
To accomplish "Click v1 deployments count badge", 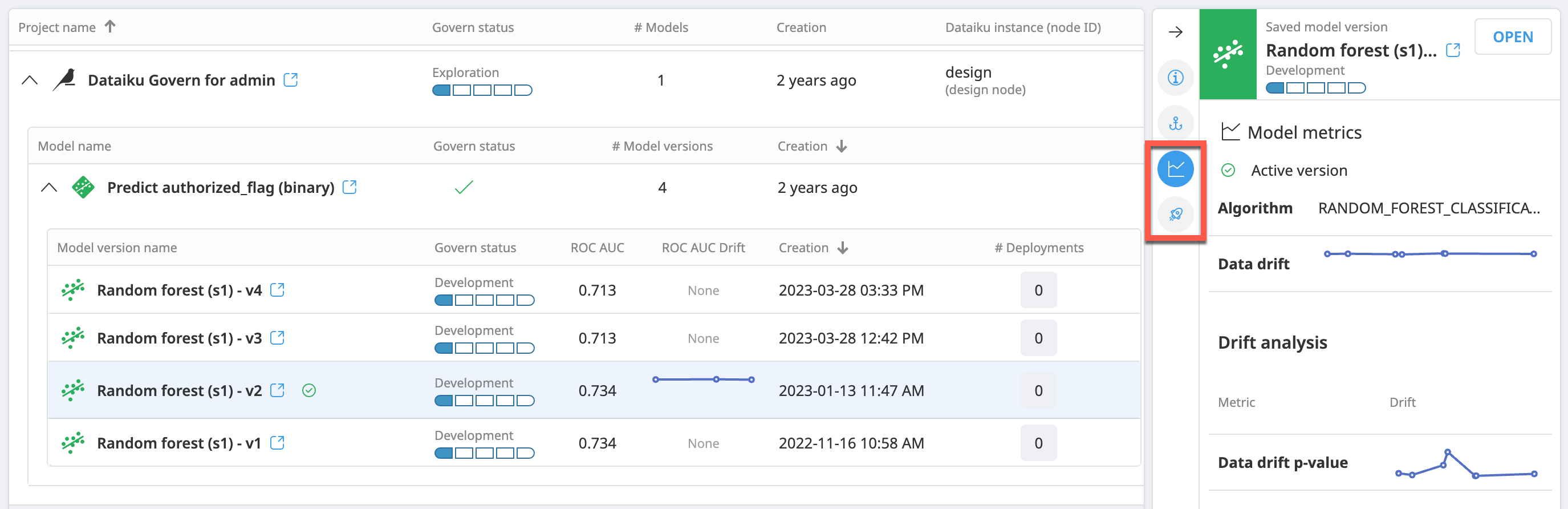I will pos(1038,443).
